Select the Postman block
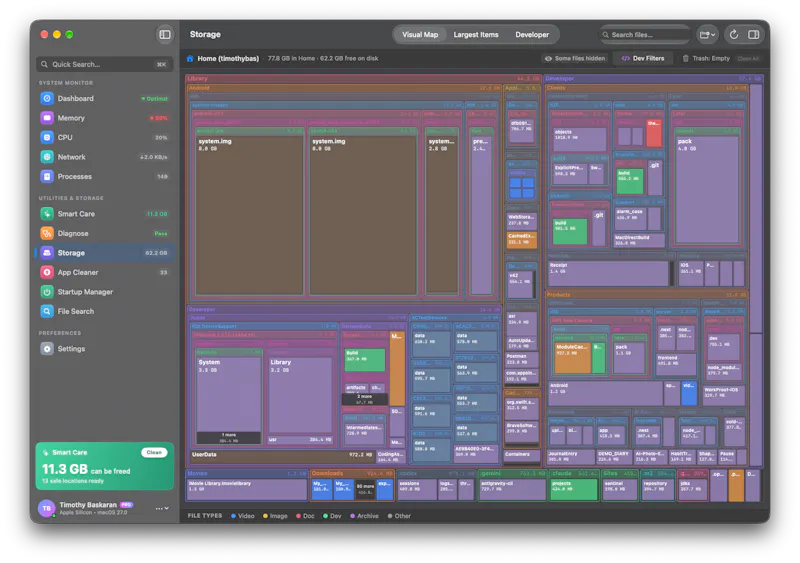The image size is (800, 563). 521,359
